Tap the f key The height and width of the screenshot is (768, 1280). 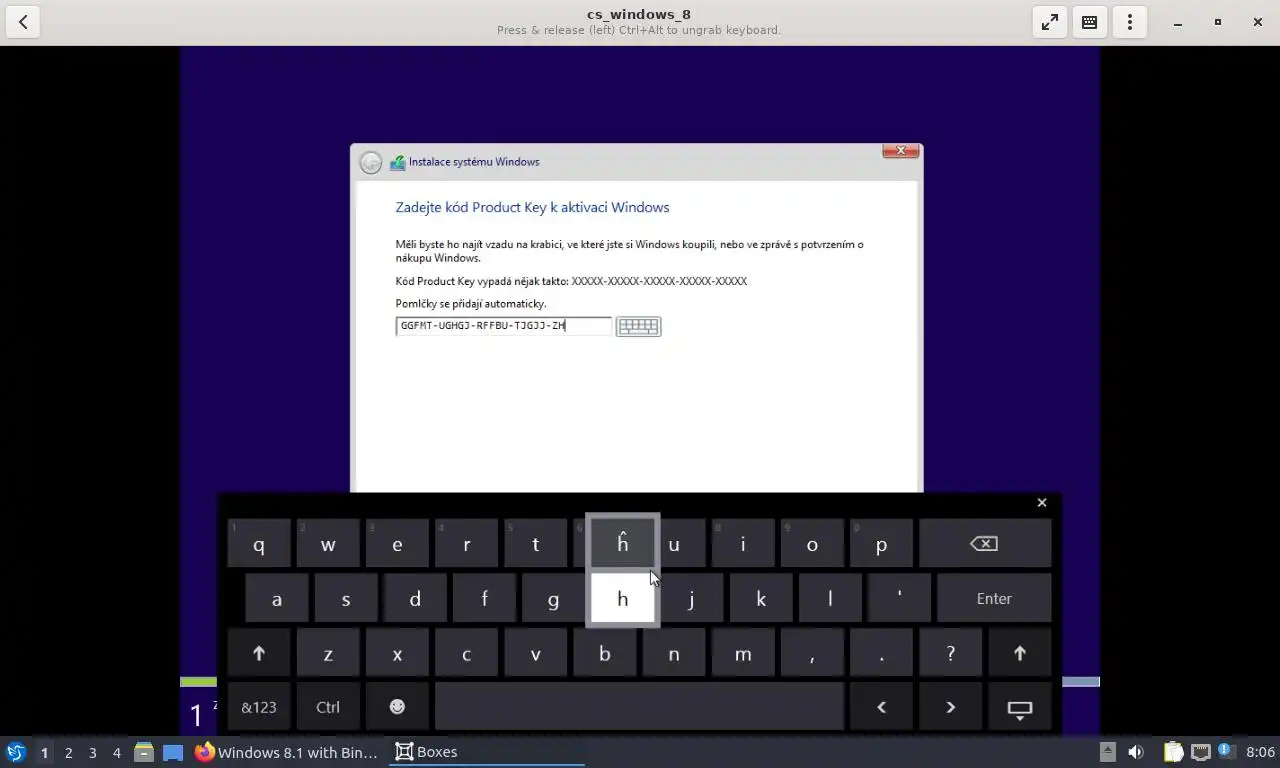point(484,599)
